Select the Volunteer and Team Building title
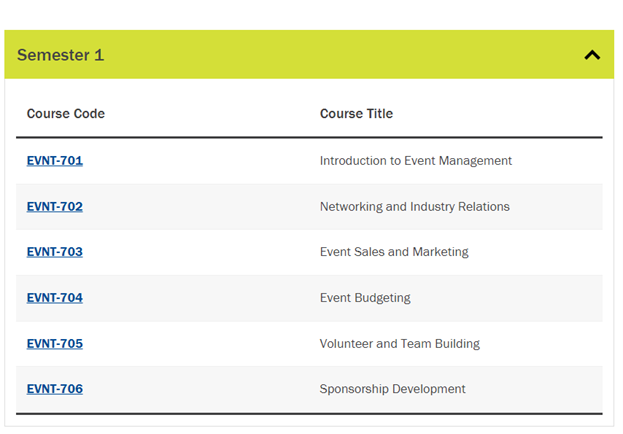The width and height of the screenshot is (623, 434). 399,344
